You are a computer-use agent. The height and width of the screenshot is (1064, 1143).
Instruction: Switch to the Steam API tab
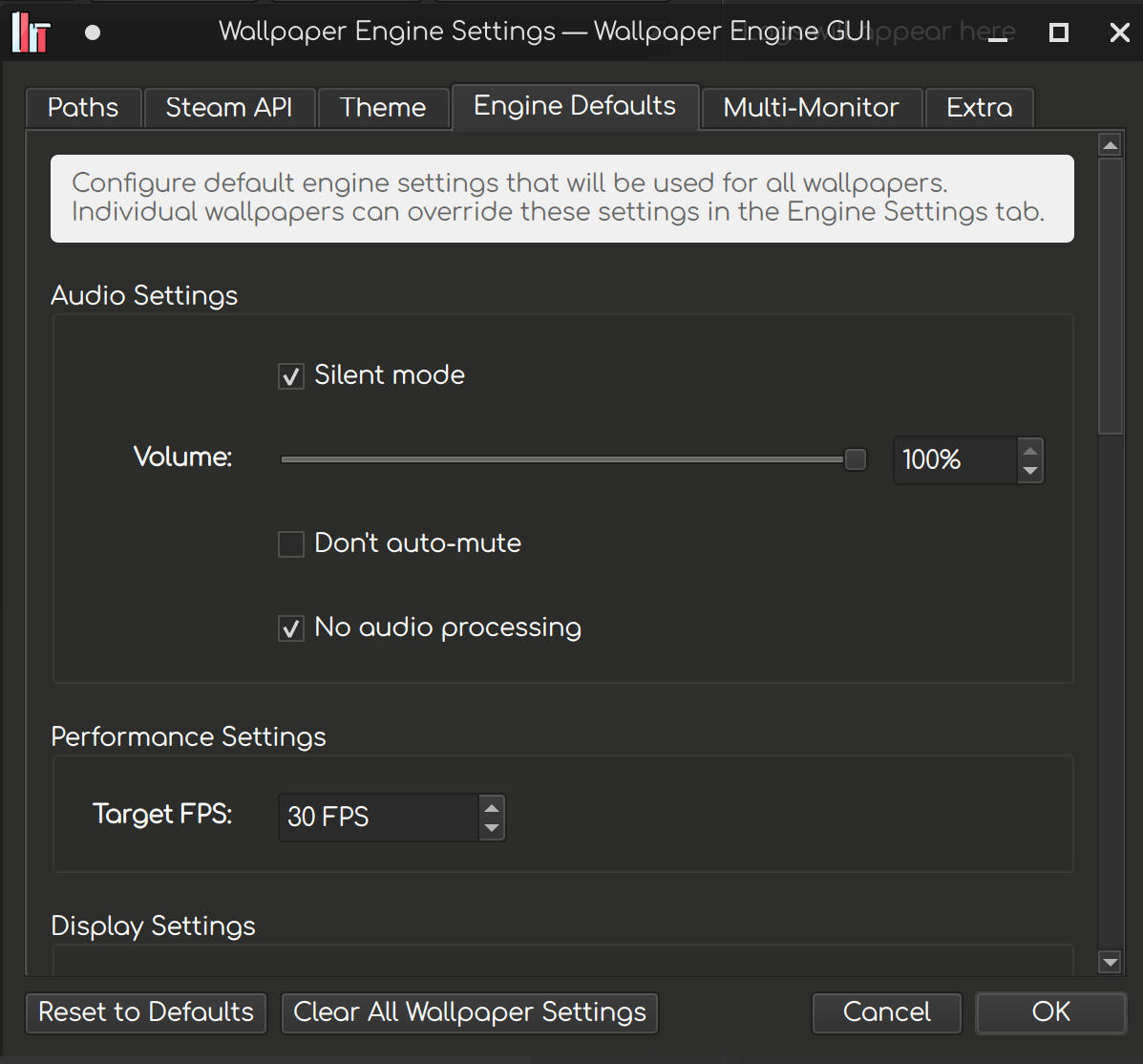pyautogui.click(x=229, y=108)
